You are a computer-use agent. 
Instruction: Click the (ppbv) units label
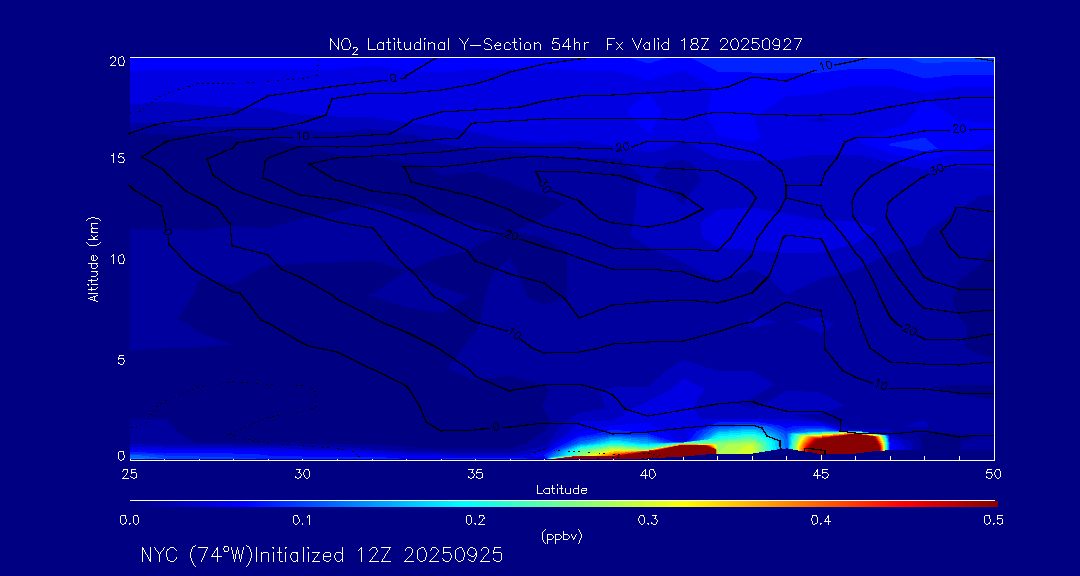click(561, 537)
